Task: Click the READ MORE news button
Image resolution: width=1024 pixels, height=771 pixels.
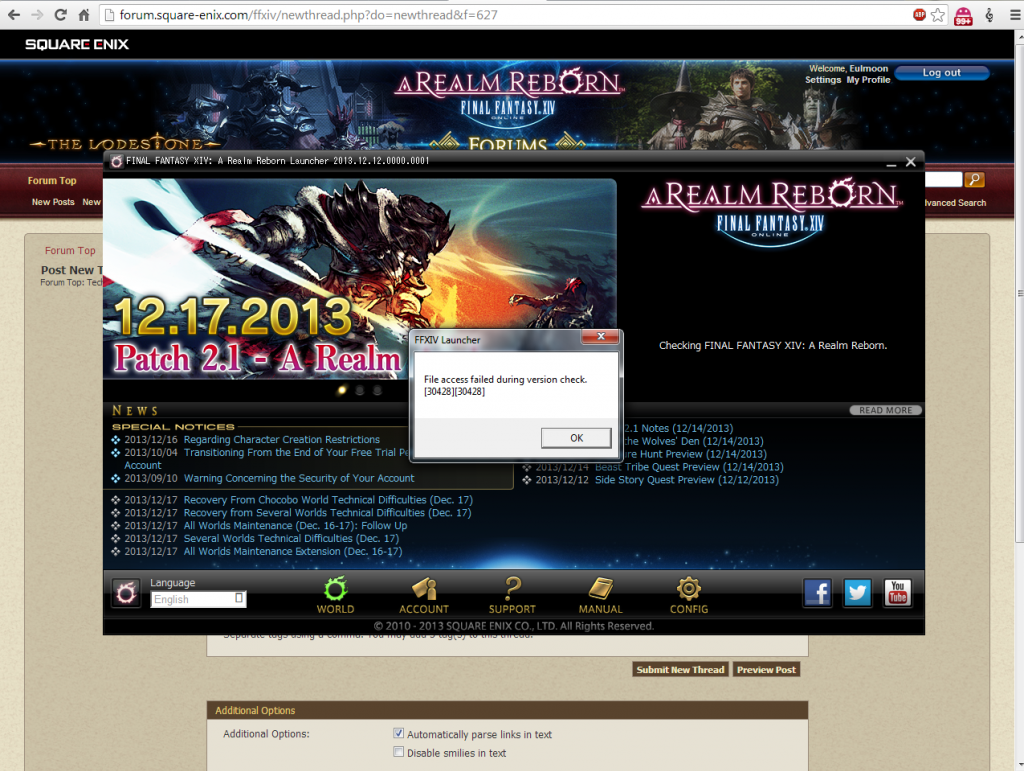Action: click(886, 410)
